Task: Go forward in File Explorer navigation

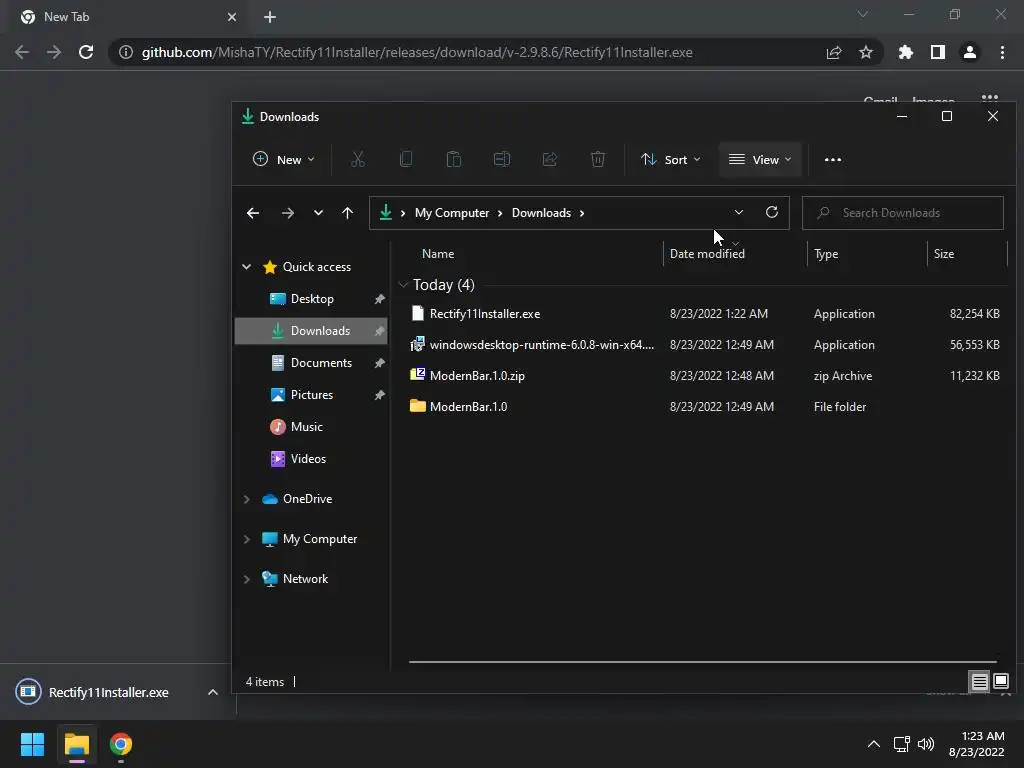Action: [287, 213]
